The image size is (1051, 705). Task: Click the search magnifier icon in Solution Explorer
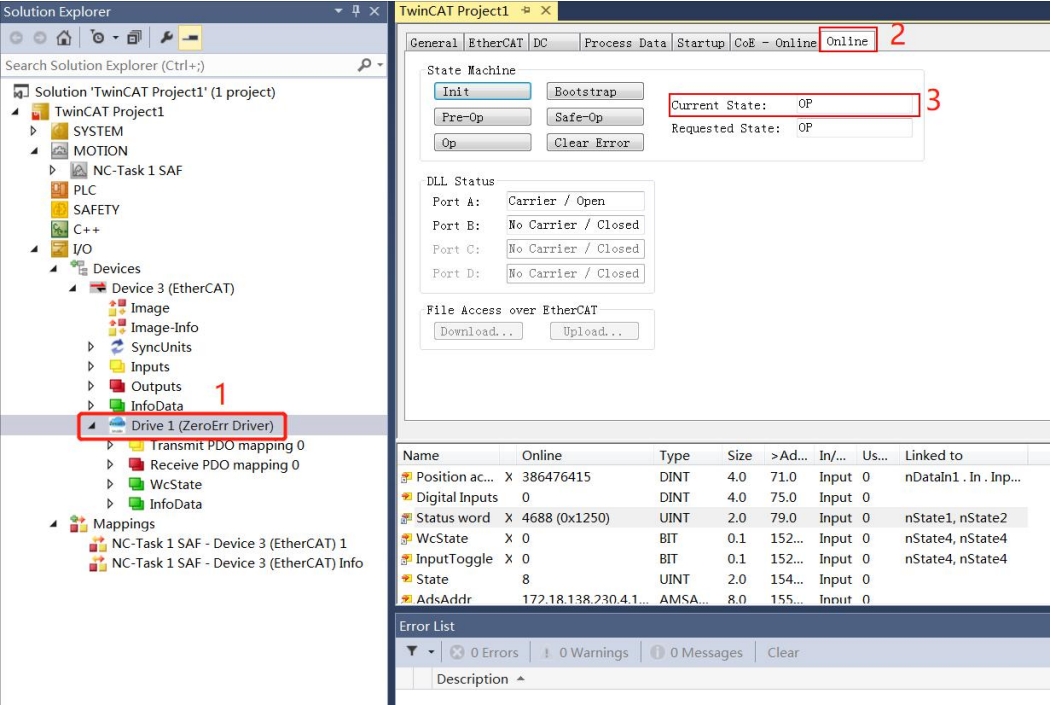(365, 65)
